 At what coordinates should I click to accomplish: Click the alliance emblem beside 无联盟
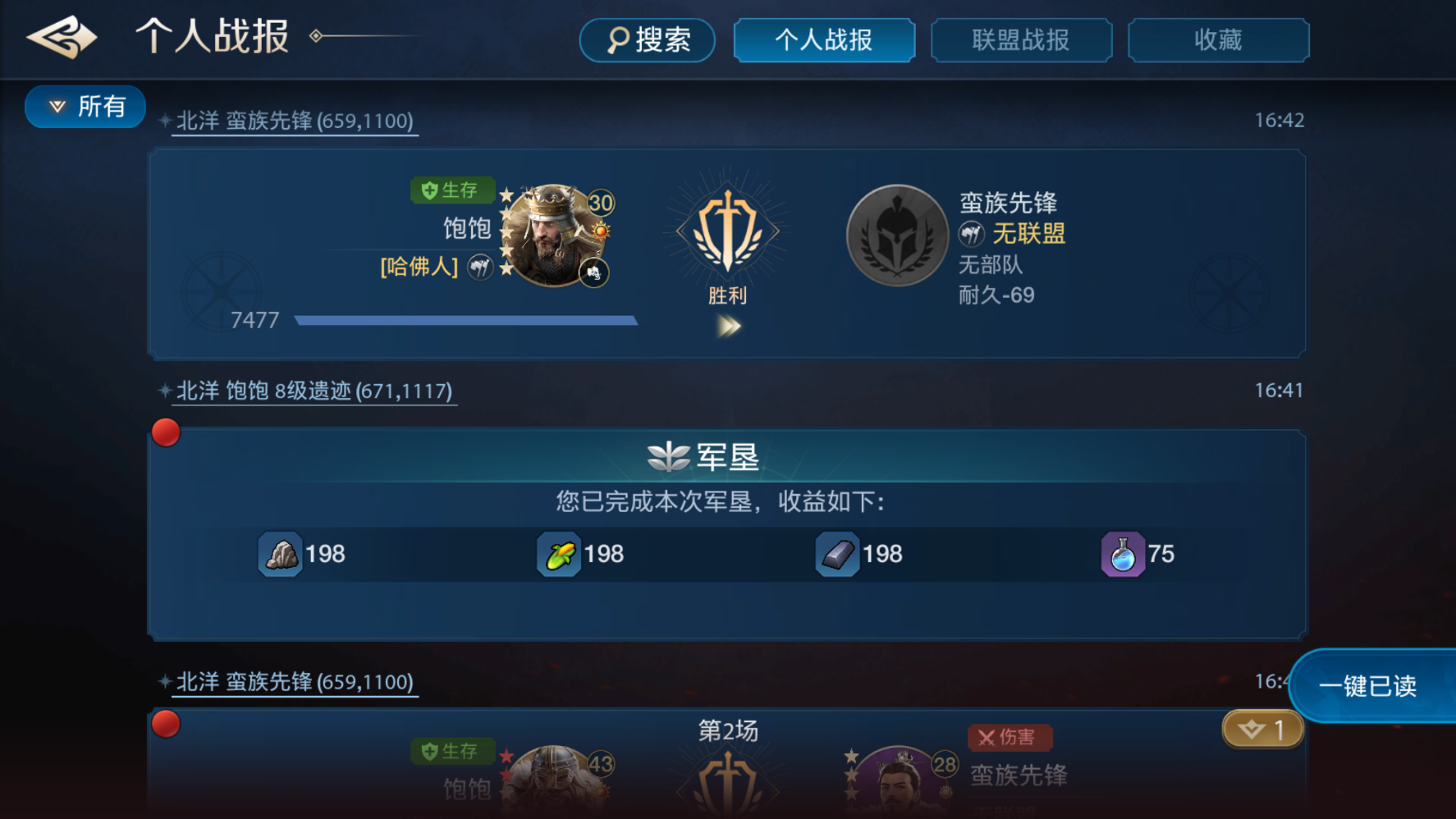click(x=972, y=234)
